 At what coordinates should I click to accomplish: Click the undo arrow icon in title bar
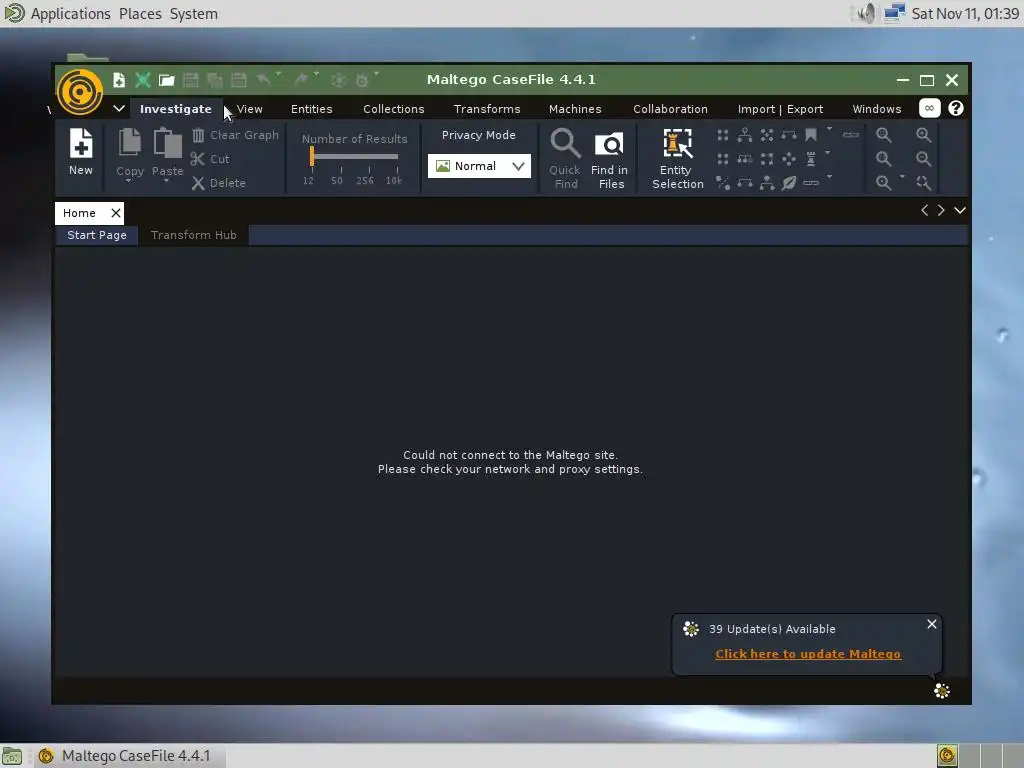(x=263, y=80)
